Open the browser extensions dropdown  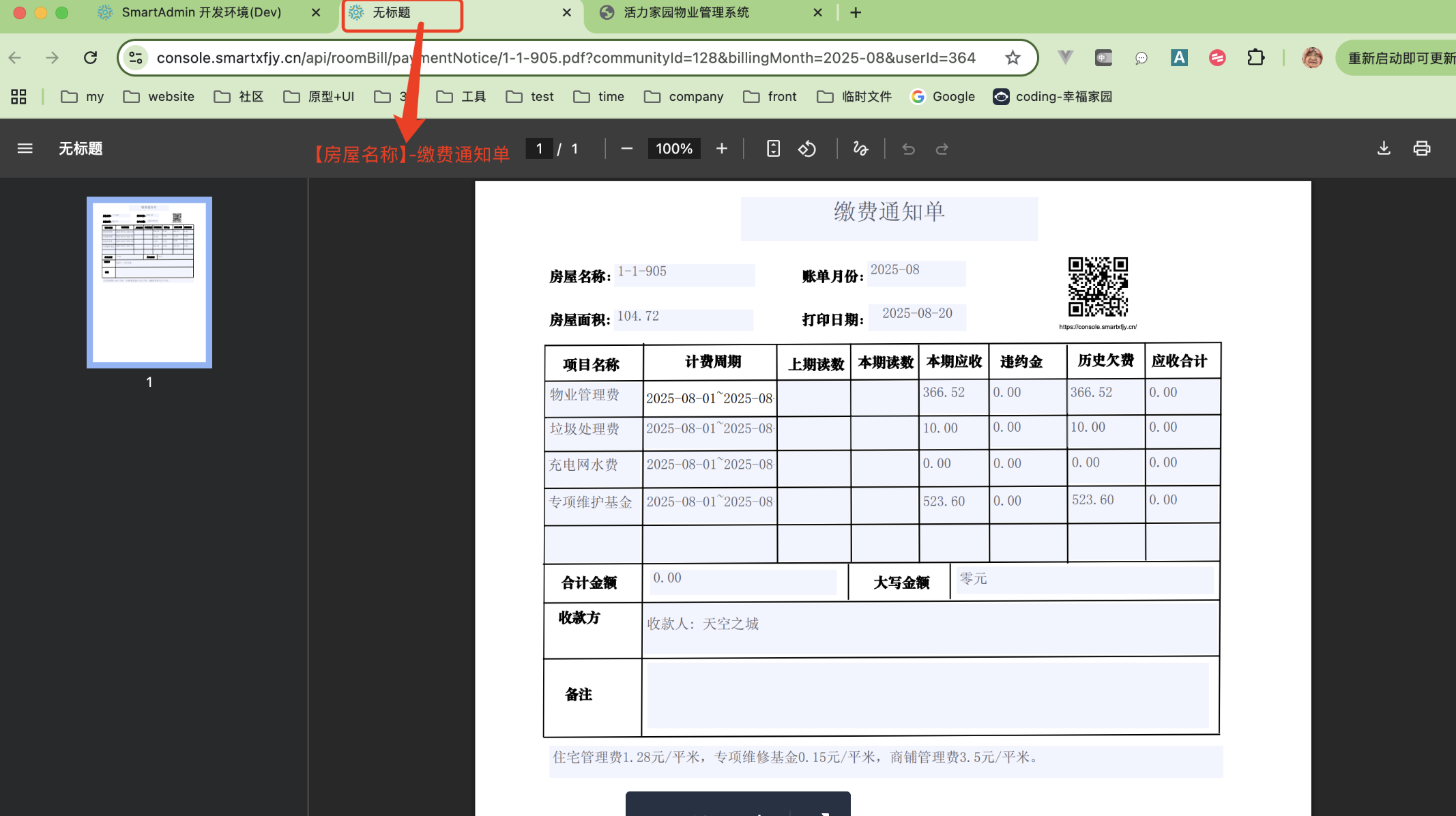pos(1256,57)
